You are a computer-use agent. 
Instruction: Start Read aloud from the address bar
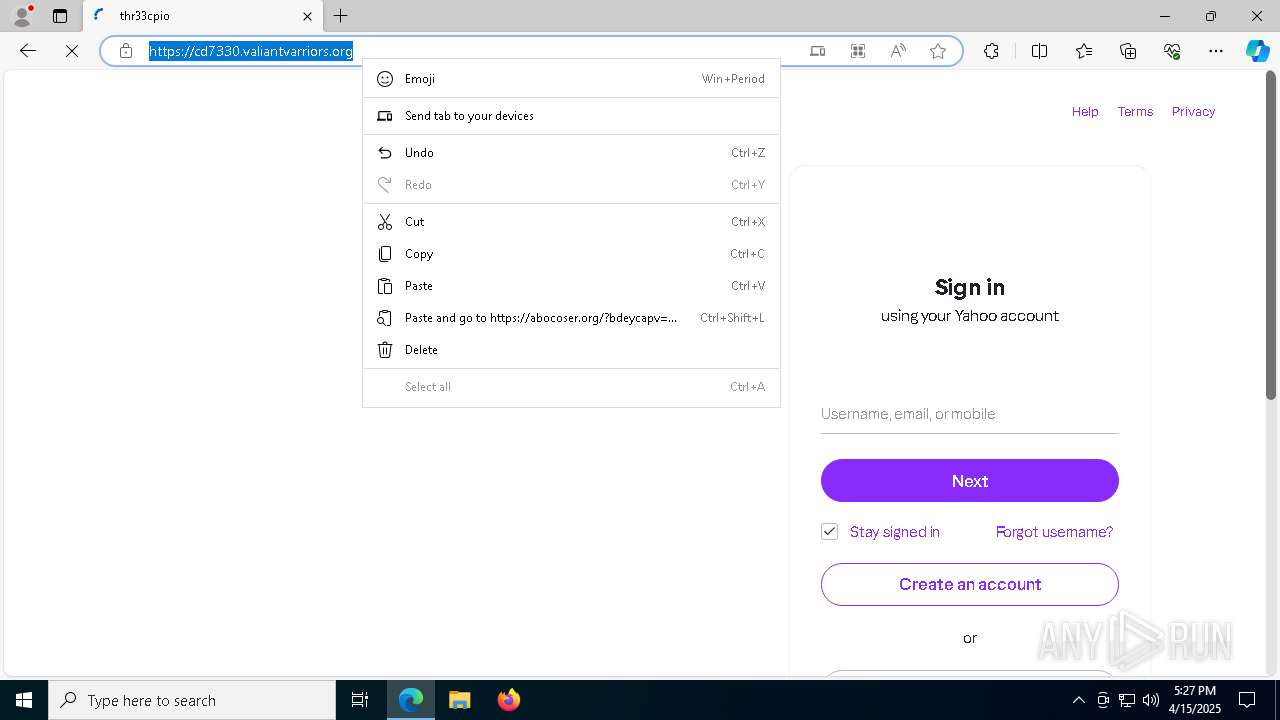click(x=898, y=51)
